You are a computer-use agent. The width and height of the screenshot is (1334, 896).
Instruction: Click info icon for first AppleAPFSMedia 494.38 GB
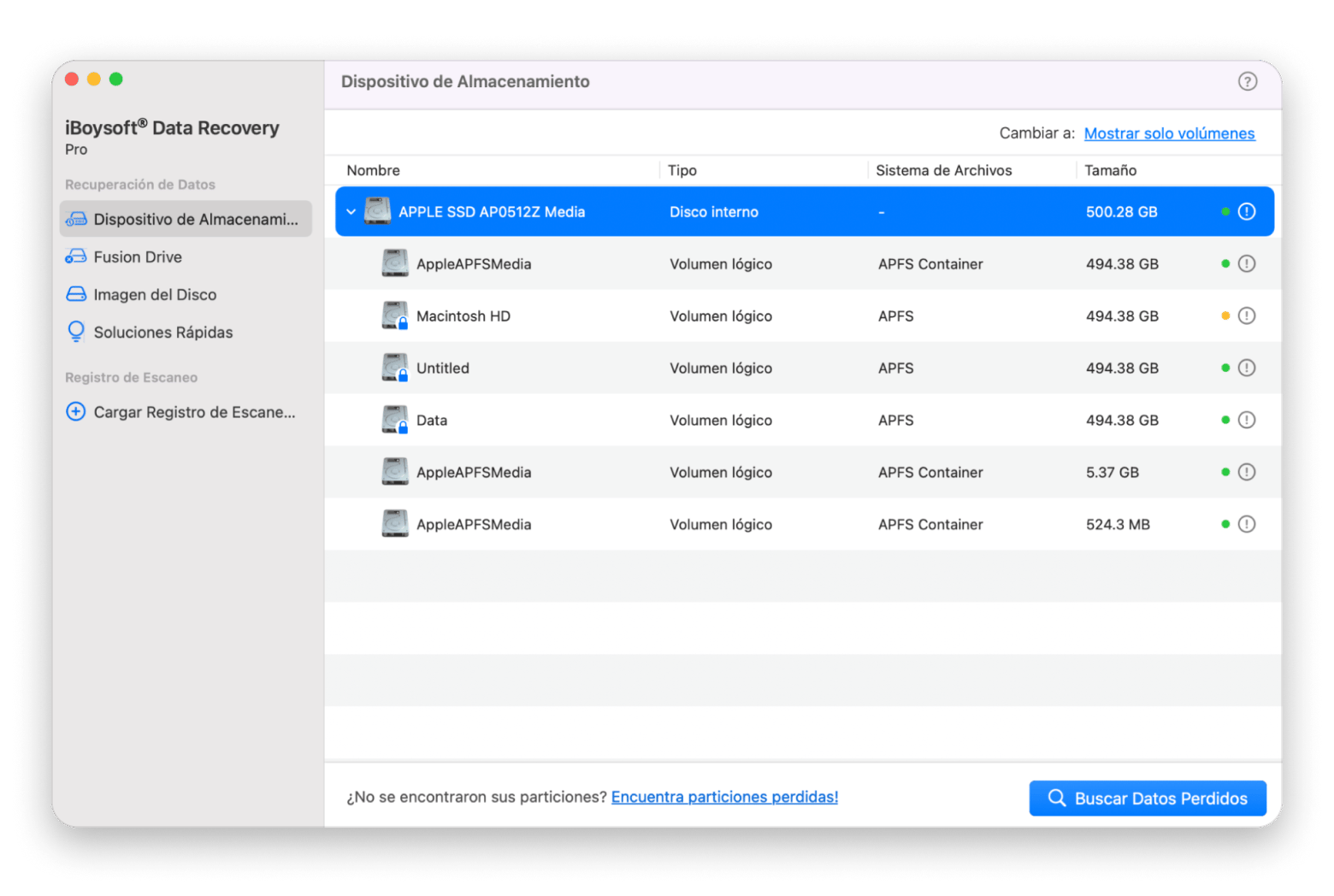(1247, 263)
